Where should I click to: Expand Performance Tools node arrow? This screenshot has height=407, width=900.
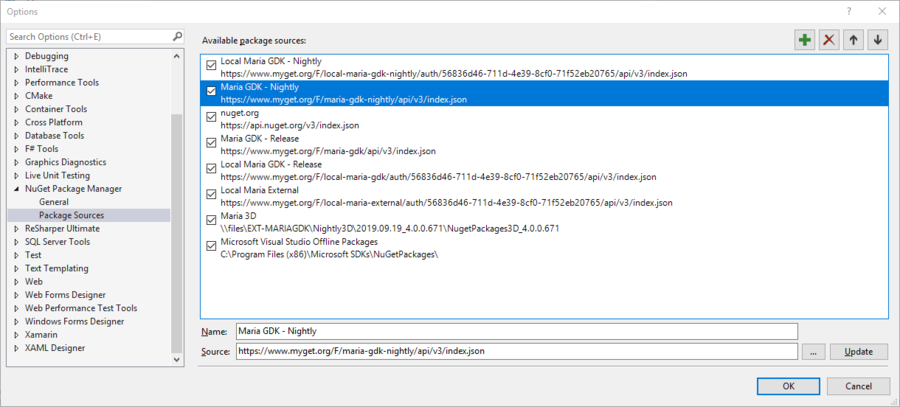click(16, 83)
